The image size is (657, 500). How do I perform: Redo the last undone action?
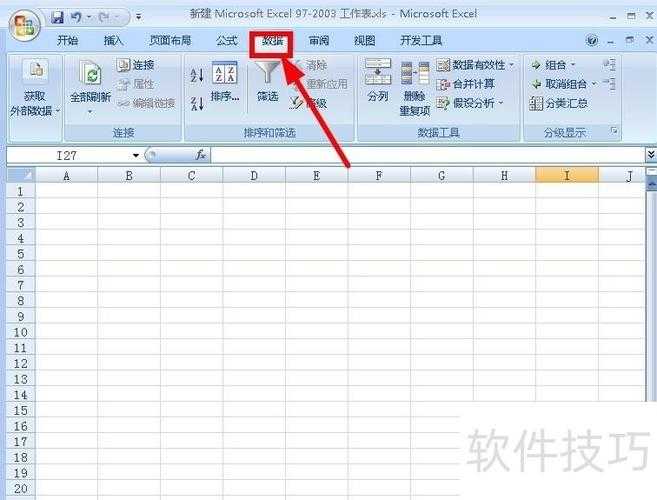tap(103, 17)
